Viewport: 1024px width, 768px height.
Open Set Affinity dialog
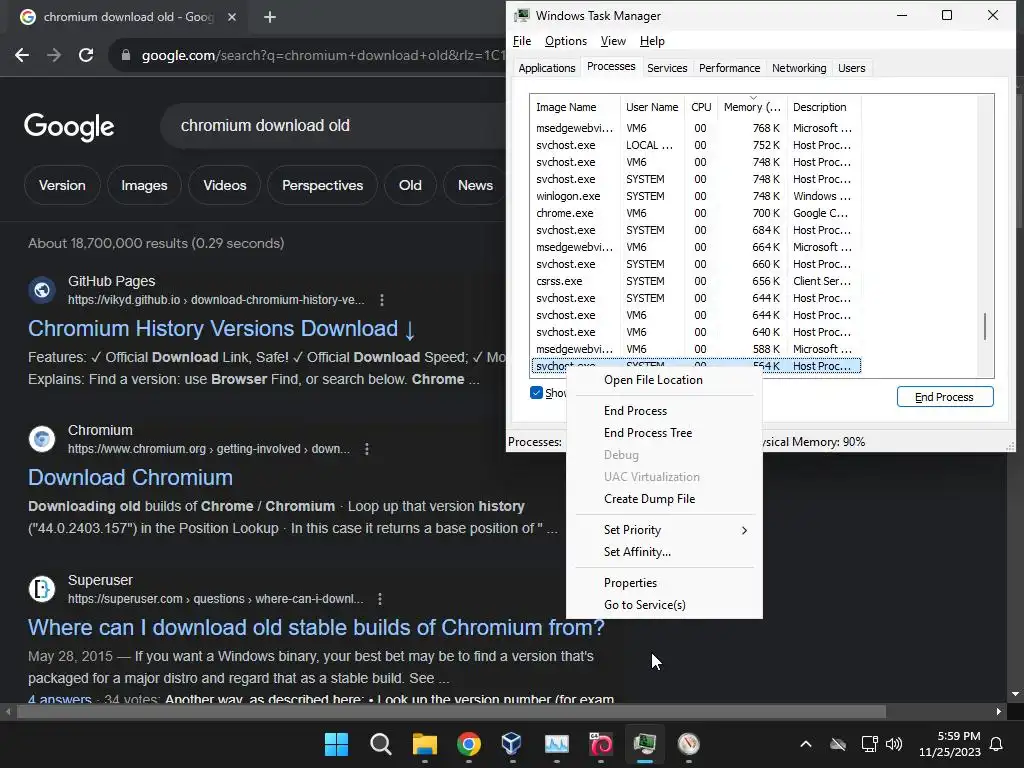pyautogui.click(x=664, y=552)
